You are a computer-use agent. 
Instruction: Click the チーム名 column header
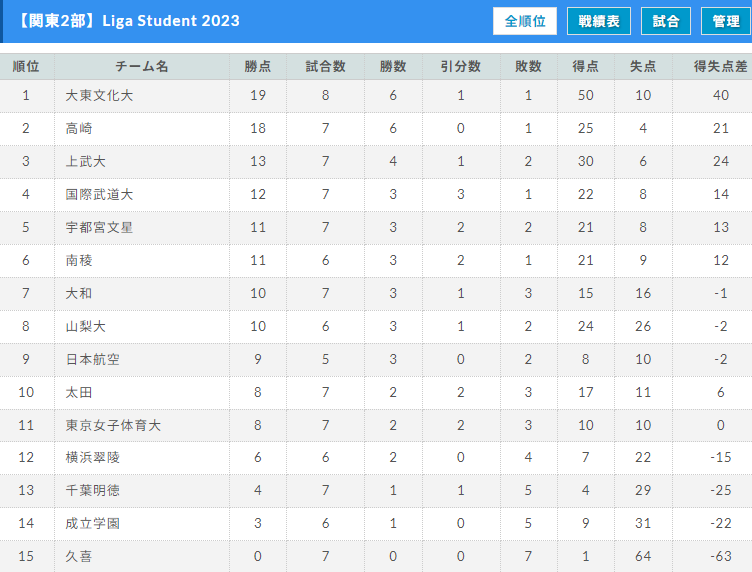[142, 66]
